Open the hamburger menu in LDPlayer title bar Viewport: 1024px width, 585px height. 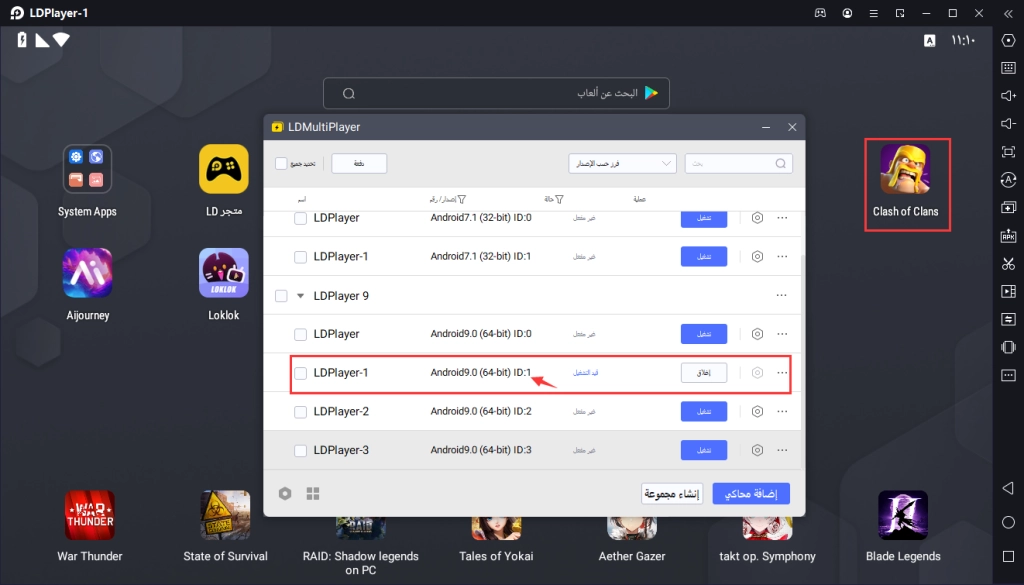click(x=873, y=13)
